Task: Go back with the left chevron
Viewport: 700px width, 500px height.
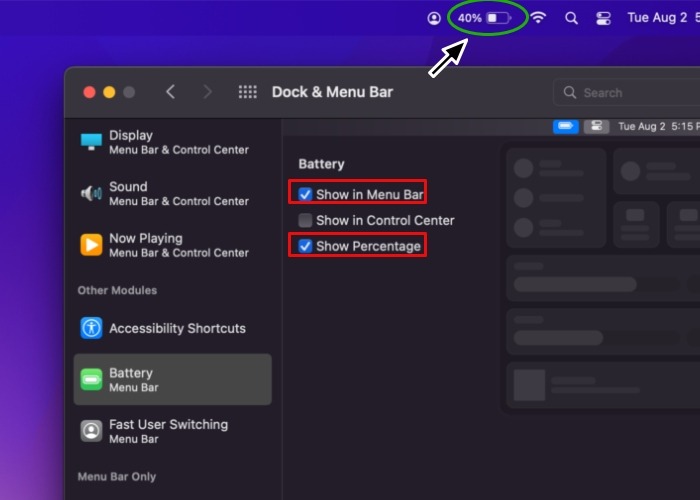Action: pyautogui.click(x=171, y=92)
